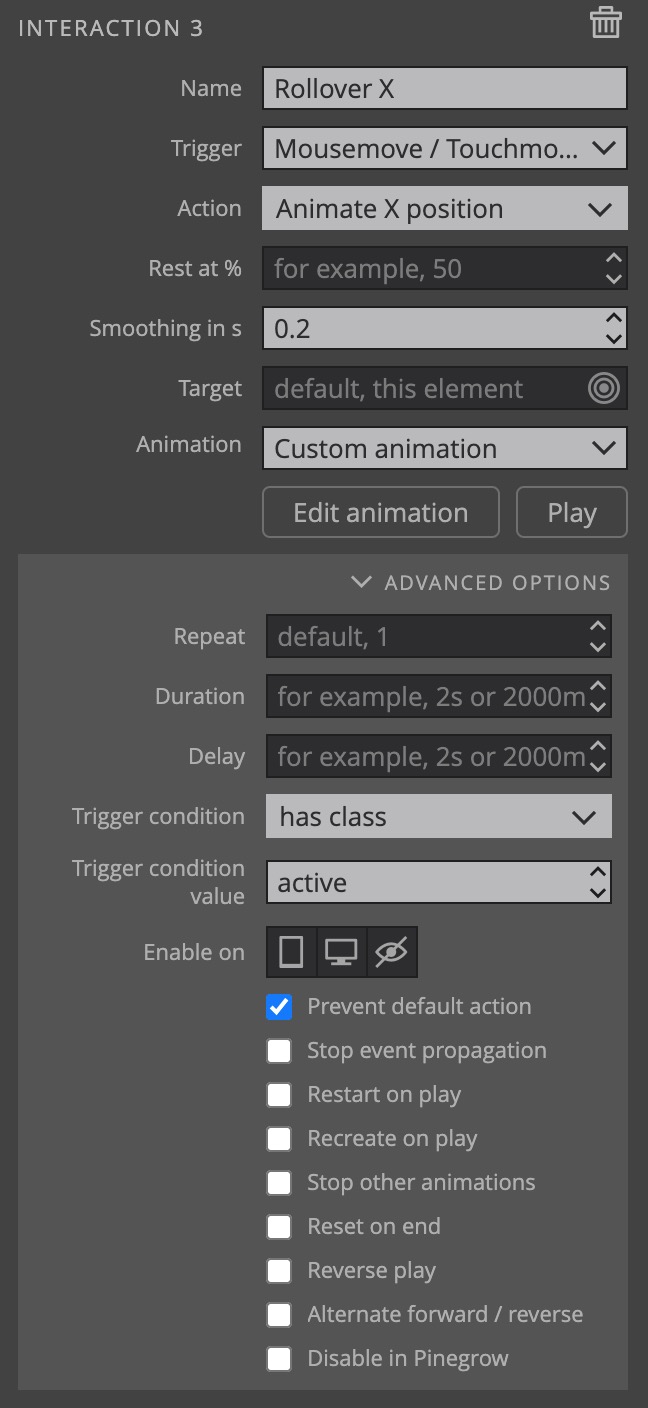Image resolution: width=648 pixels, height=1408 pixels.
Task: Collapse the Advanced Options section
Action: pos(481,582)
